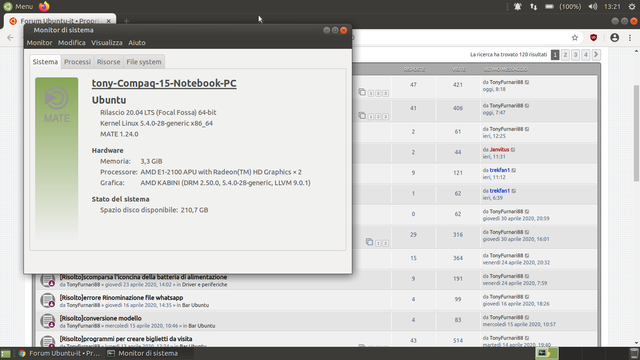
Task: Open trekfan1 profile dated ieri, 11:12
Action: [500, 170]
